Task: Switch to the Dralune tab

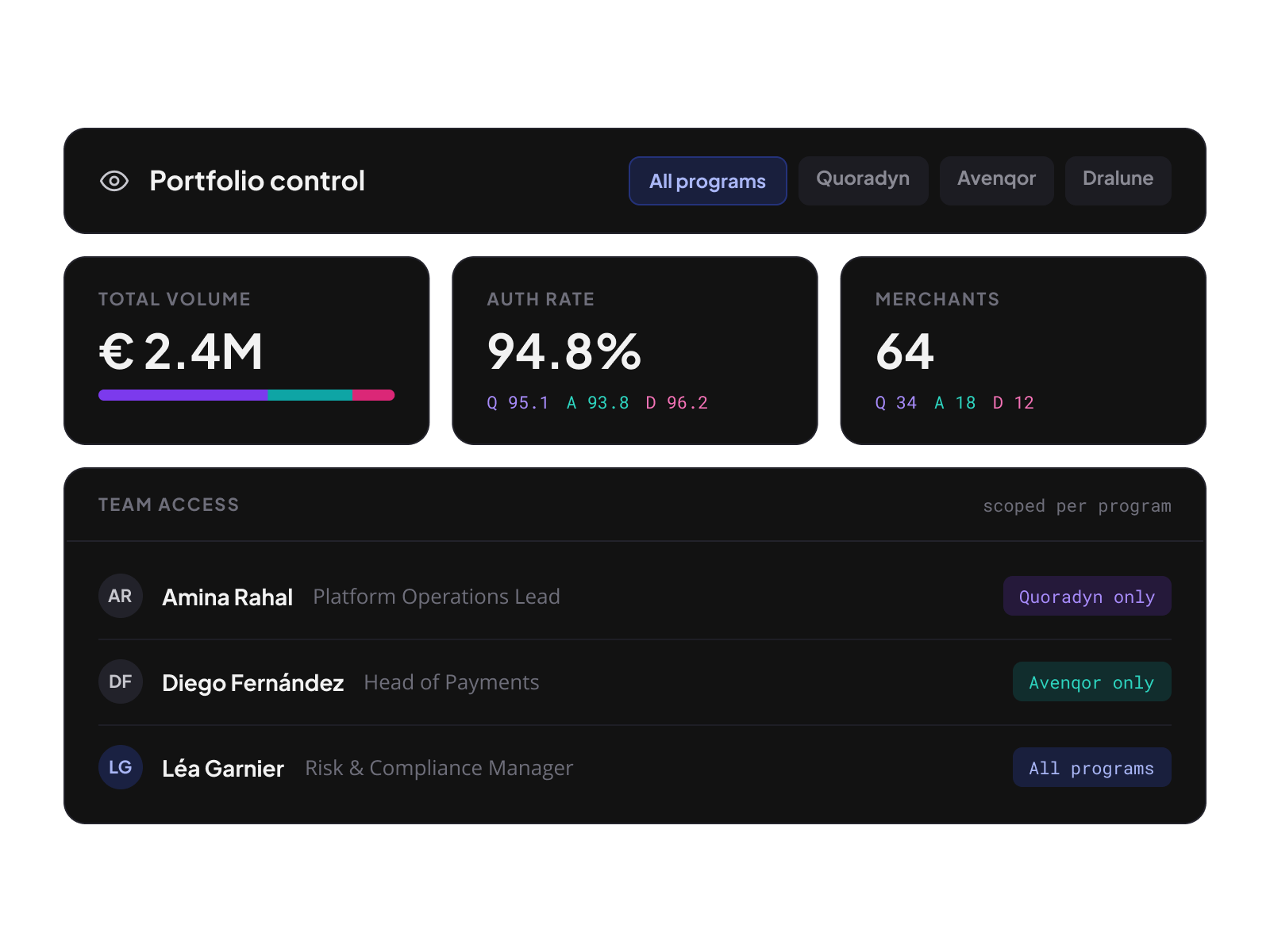Action: [1118, 181]
